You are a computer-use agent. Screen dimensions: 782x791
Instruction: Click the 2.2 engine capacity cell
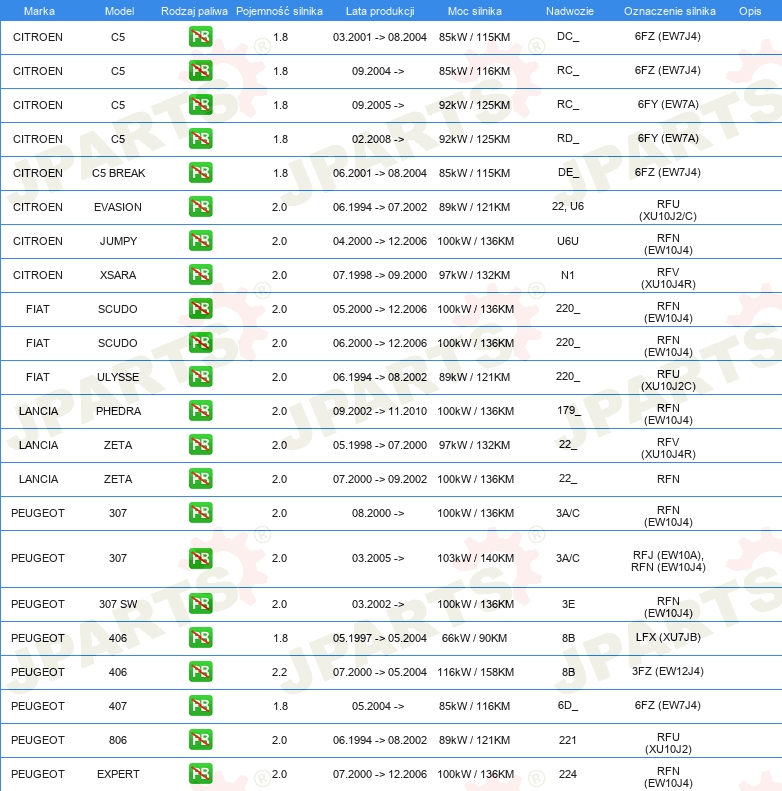pos(280,672)
